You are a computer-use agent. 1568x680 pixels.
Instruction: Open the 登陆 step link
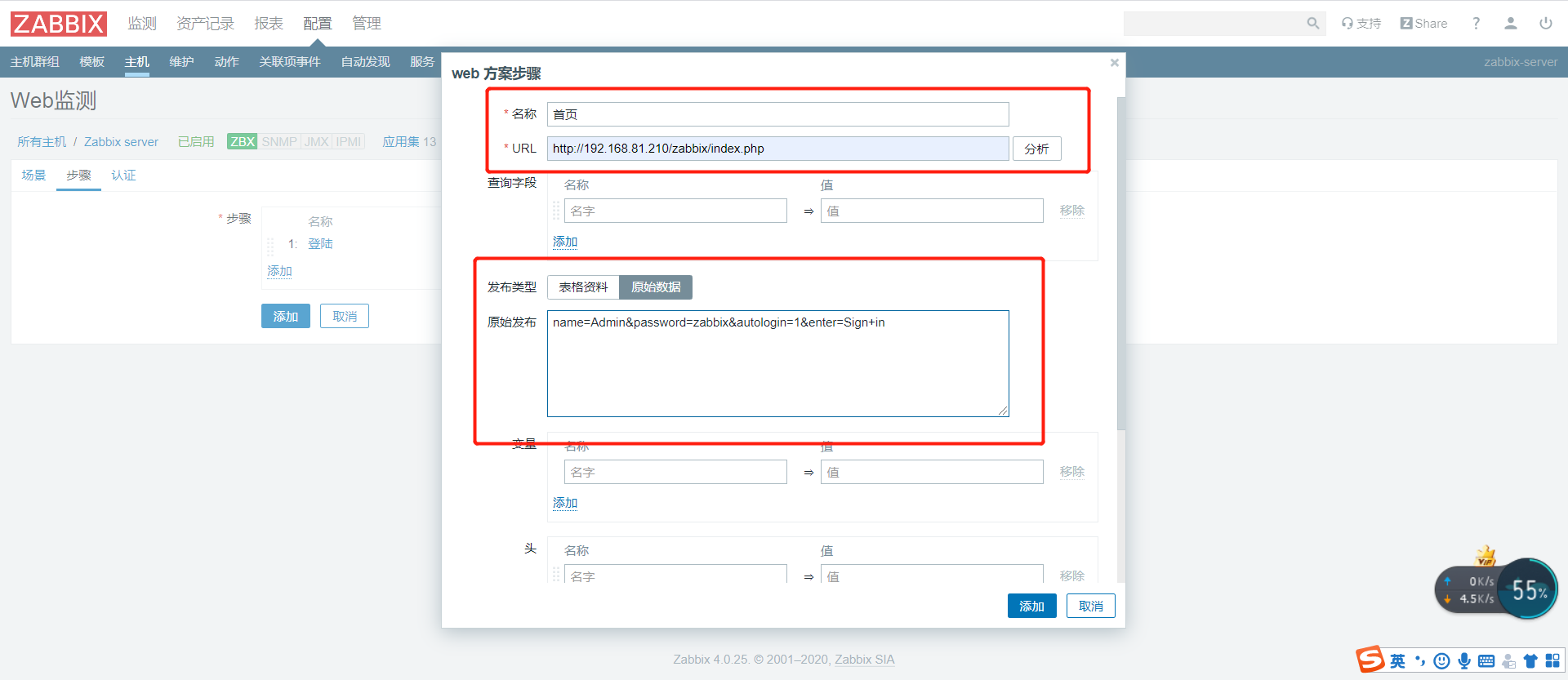click(x=320, y=244)
